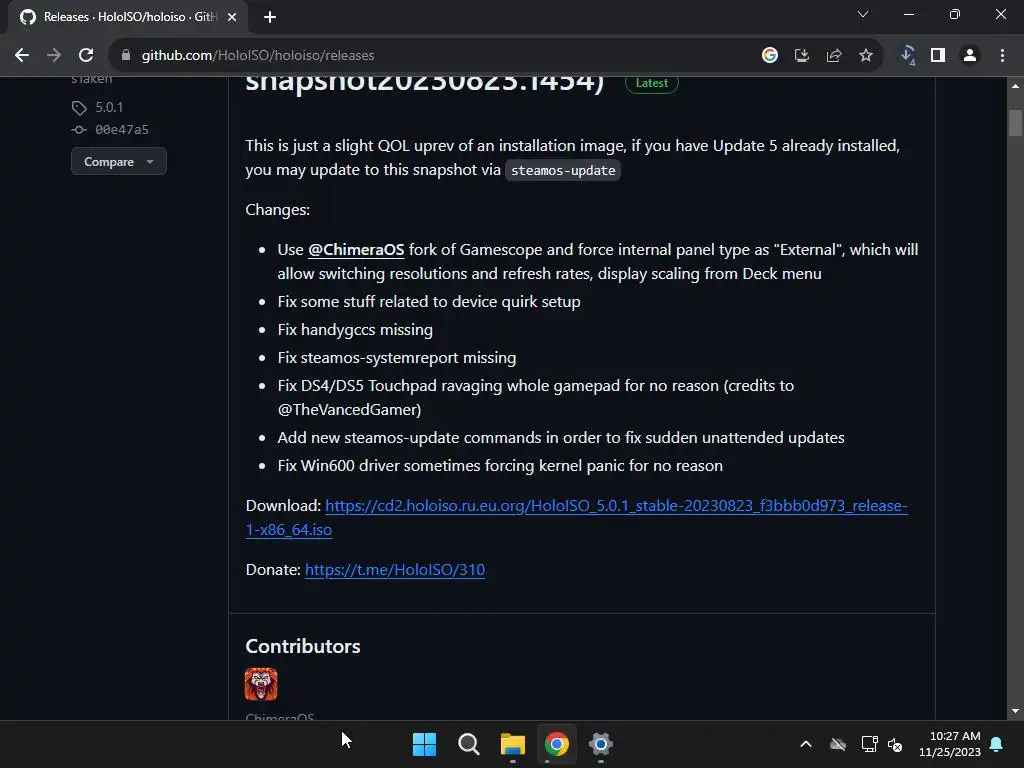Download the HoloISO 5.0.1 ISO link
Viewport: 1024px width, 768px height.
[577, 517]
